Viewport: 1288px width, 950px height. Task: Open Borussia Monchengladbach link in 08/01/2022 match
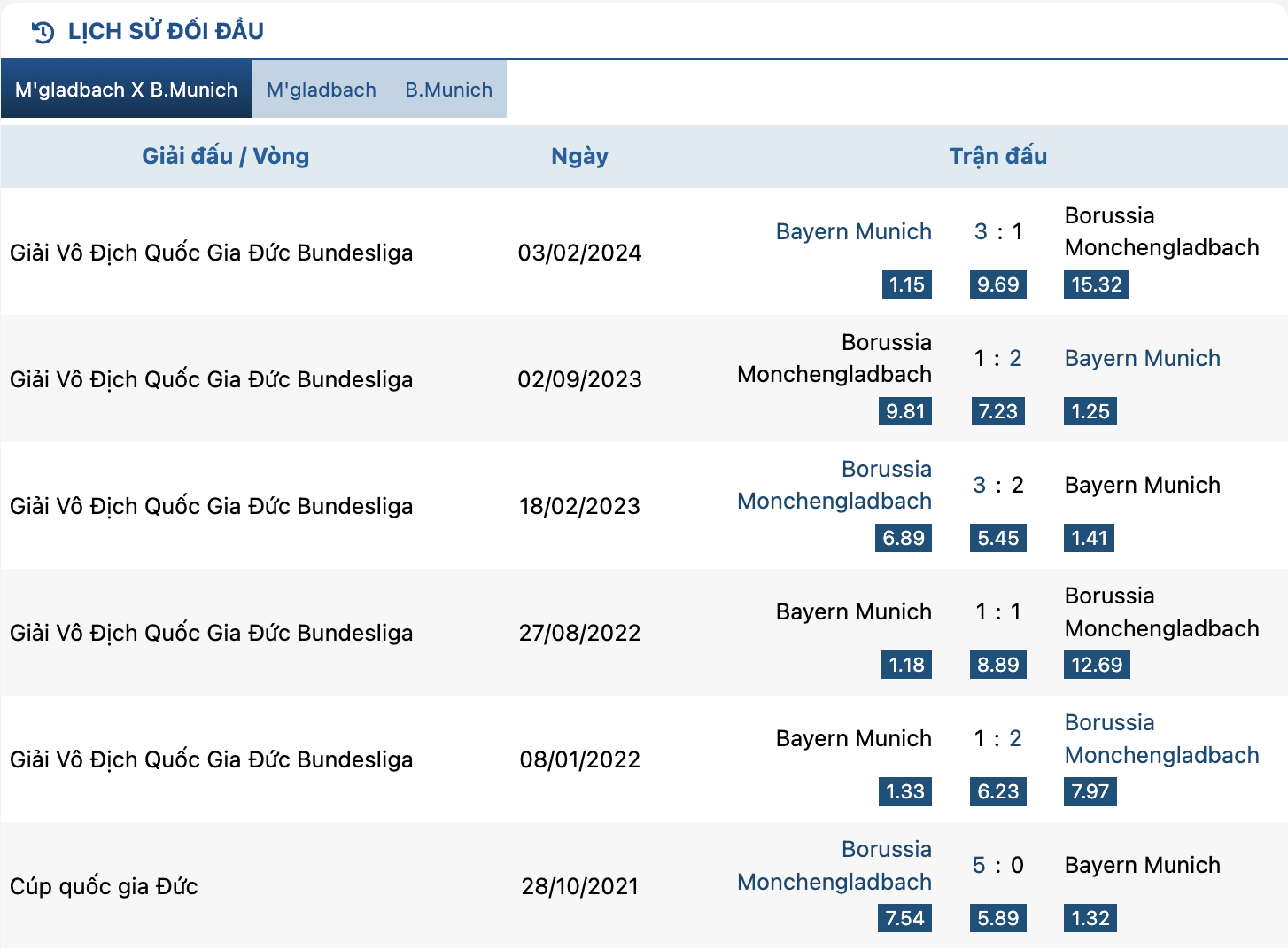point(1161,739)
